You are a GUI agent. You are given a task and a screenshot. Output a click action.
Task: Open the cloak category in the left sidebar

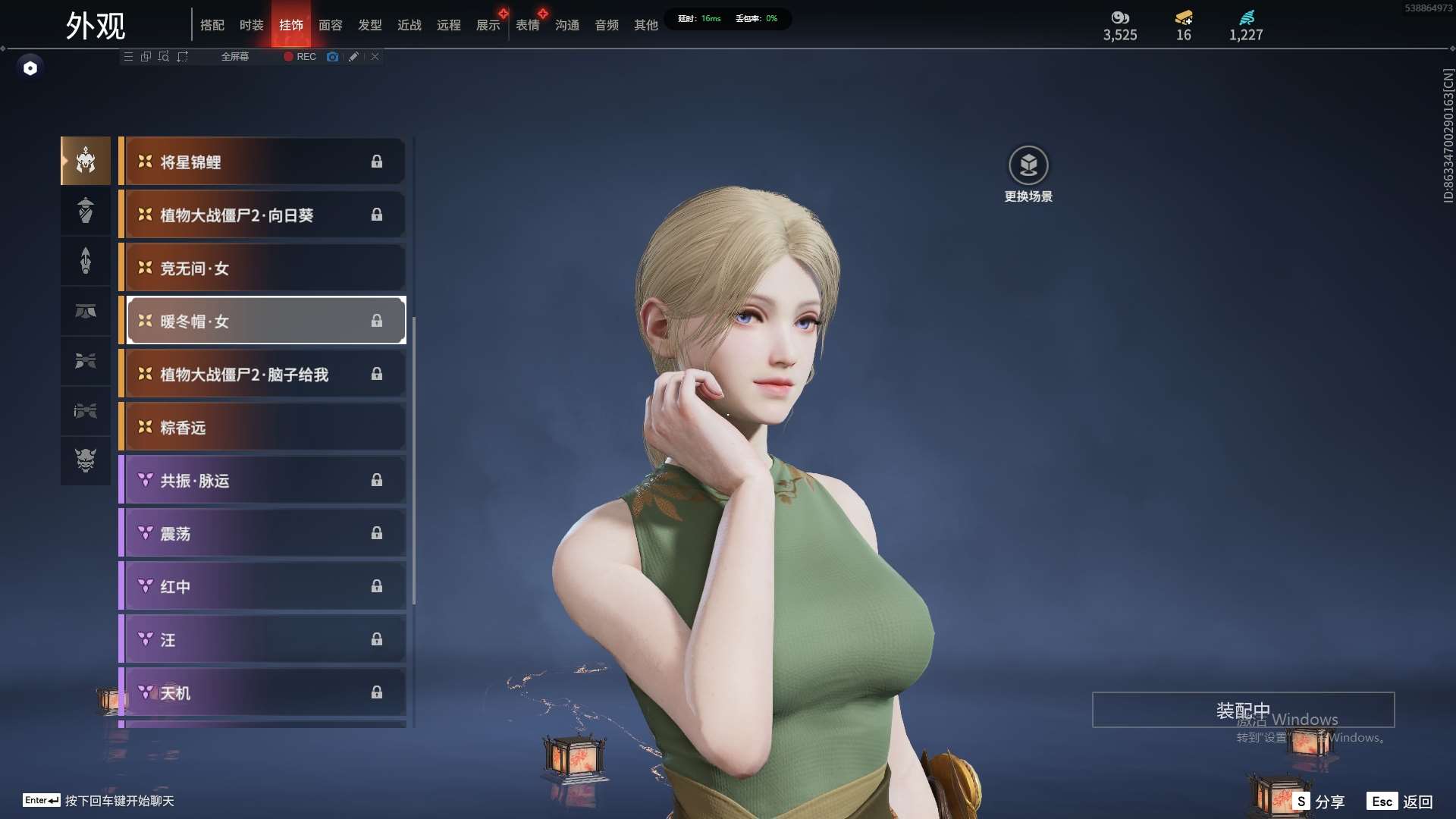click(86, 211)
